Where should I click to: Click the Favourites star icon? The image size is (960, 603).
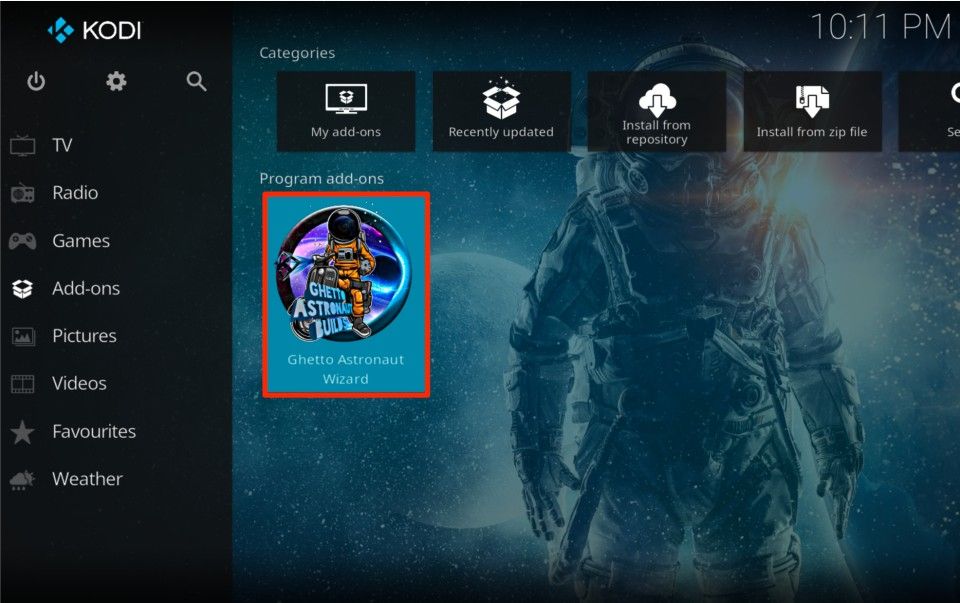pos(23,432)
